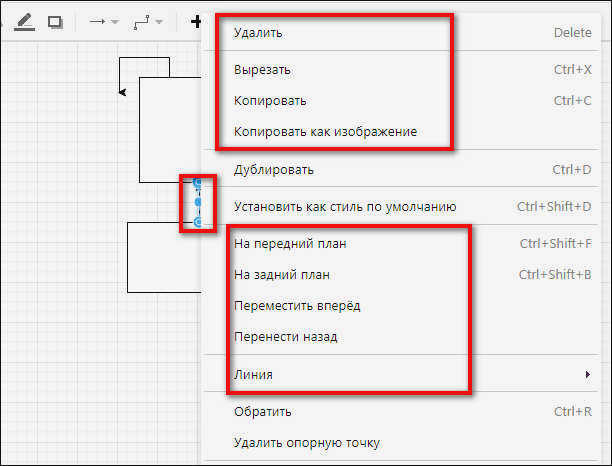Select Копировать menu entry
This screenshot has height=466, width=612.
tap(402, 101)
